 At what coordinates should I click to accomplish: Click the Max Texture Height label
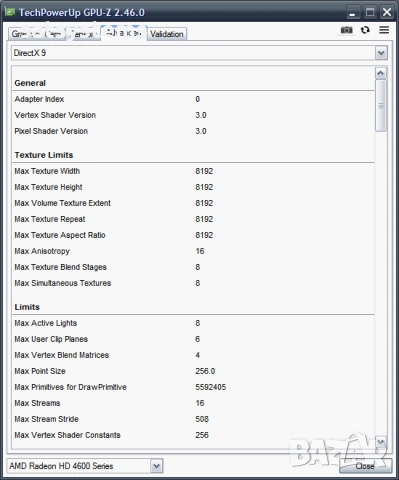(48, 187)
